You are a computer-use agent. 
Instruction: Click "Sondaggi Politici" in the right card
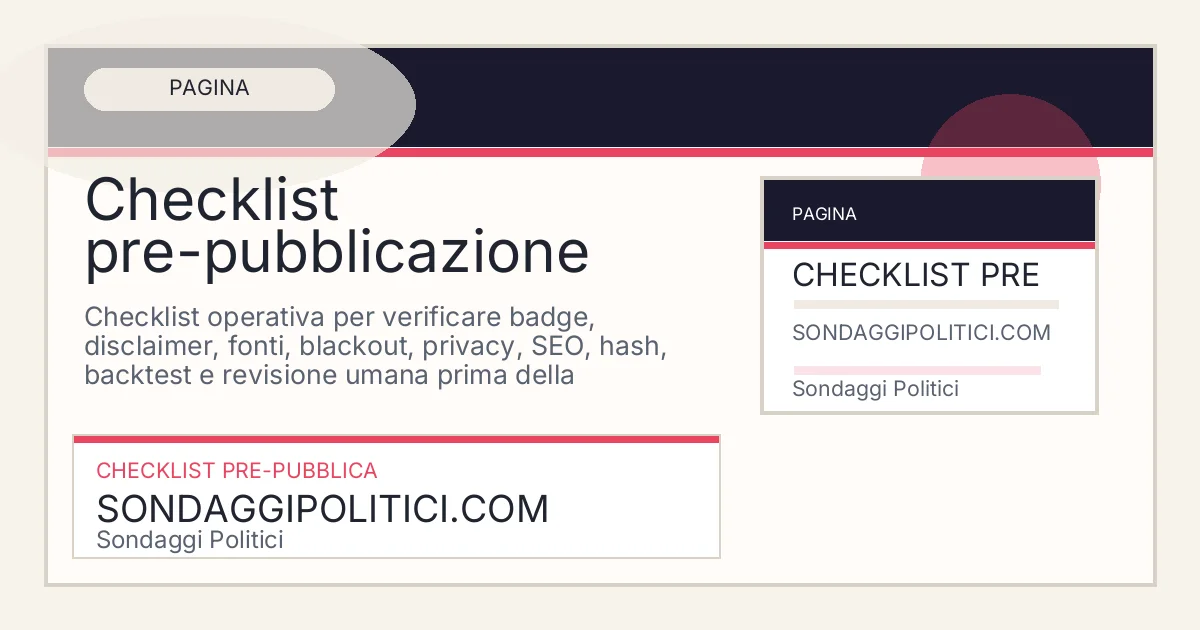point(875,389)
